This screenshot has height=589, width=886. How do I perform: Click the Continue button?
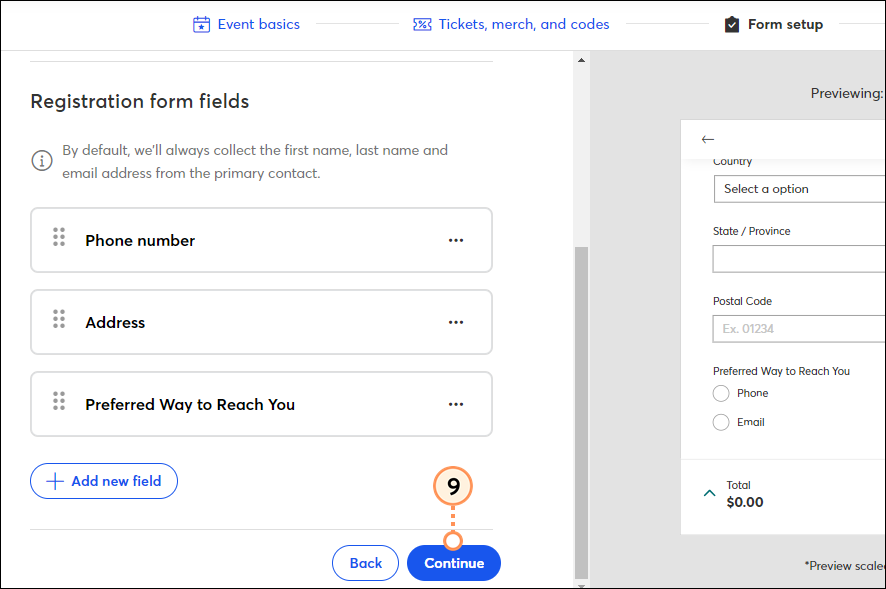(x=453, y=562)
